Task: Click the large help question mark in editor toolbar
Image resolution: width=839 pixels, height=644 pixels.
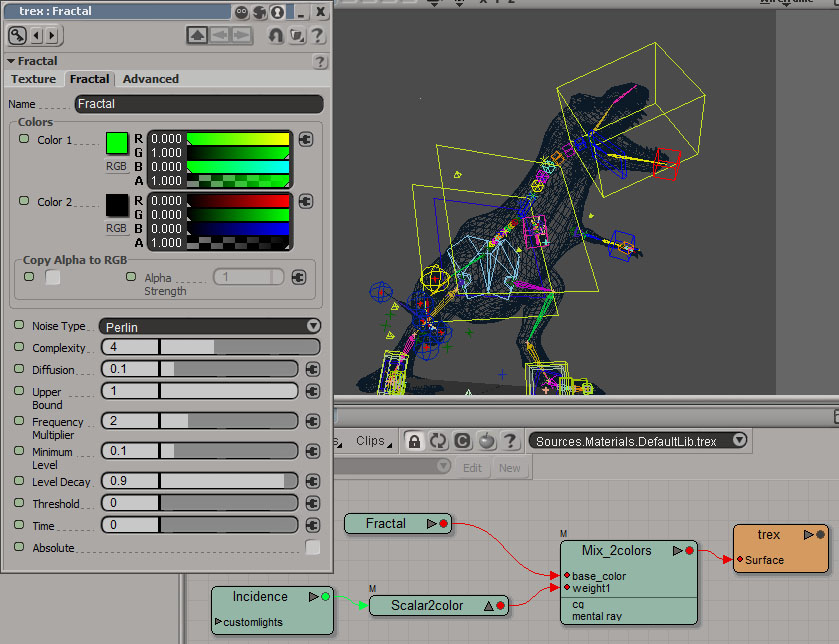Action: point(318,35)
